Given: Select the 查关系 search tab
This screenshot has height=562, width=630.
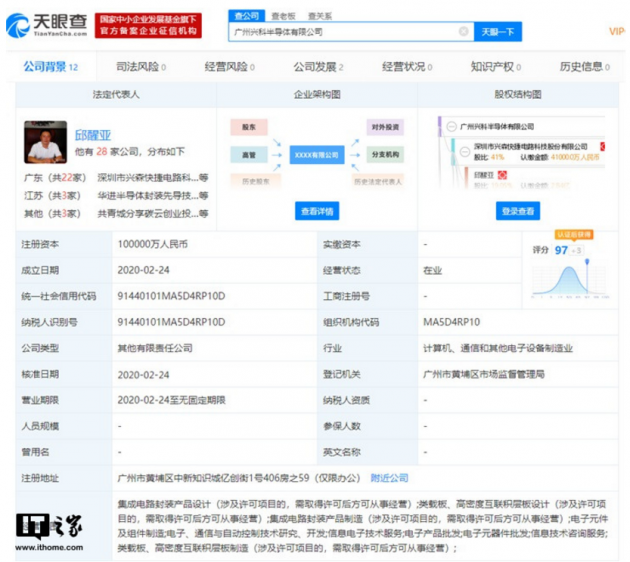Looking at the screenshot, I should [320, 16].
